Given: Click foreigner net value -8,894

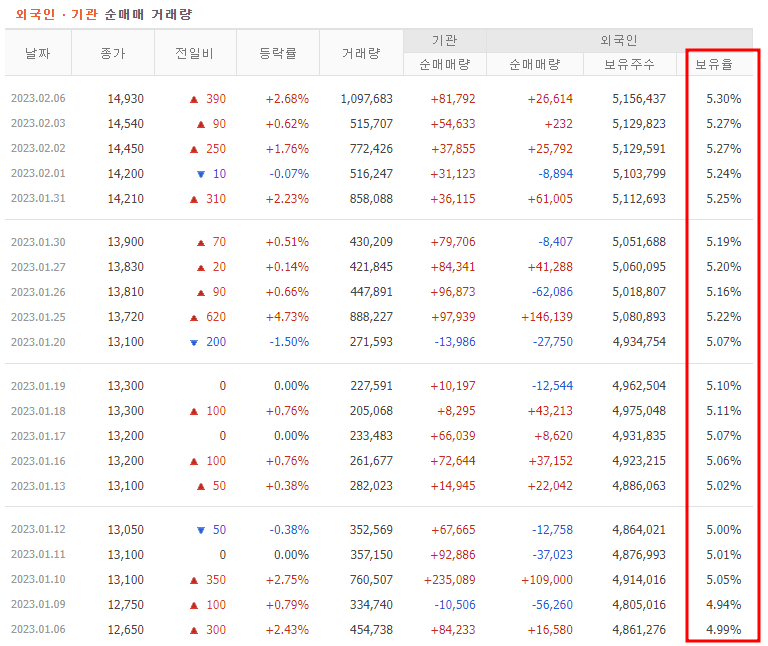Looking at the screenshot, I should click(x=555, y=173).
